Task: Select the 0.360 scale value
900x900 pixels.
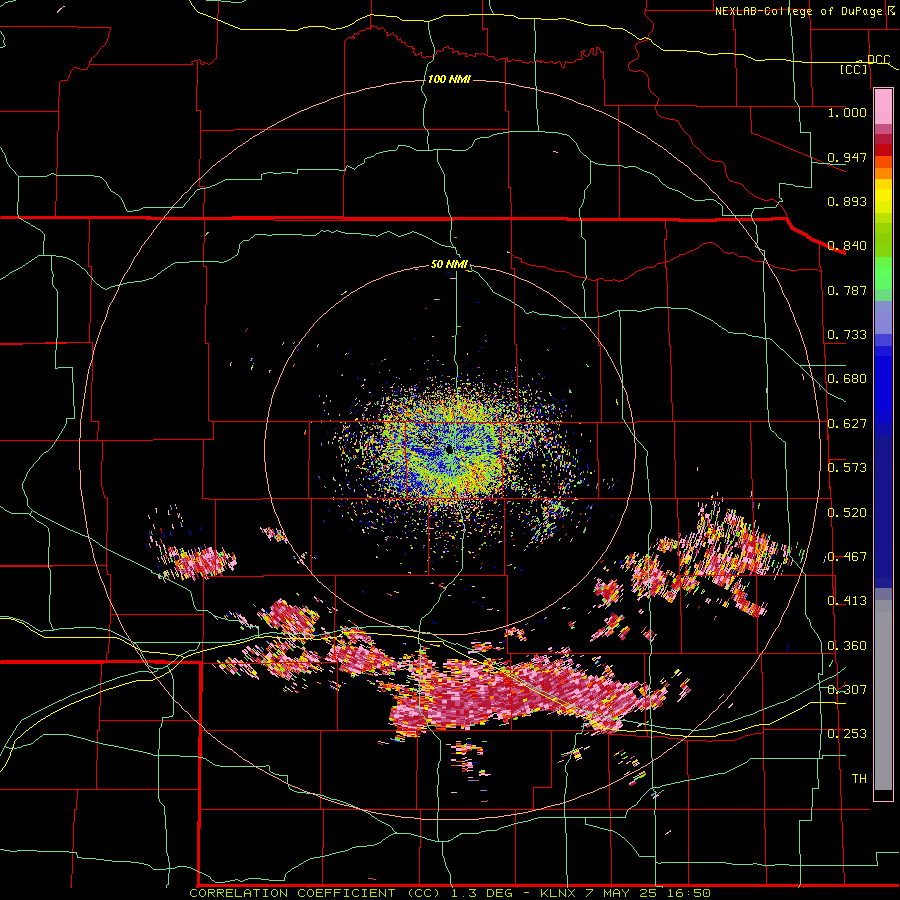Action: point(847,646)
